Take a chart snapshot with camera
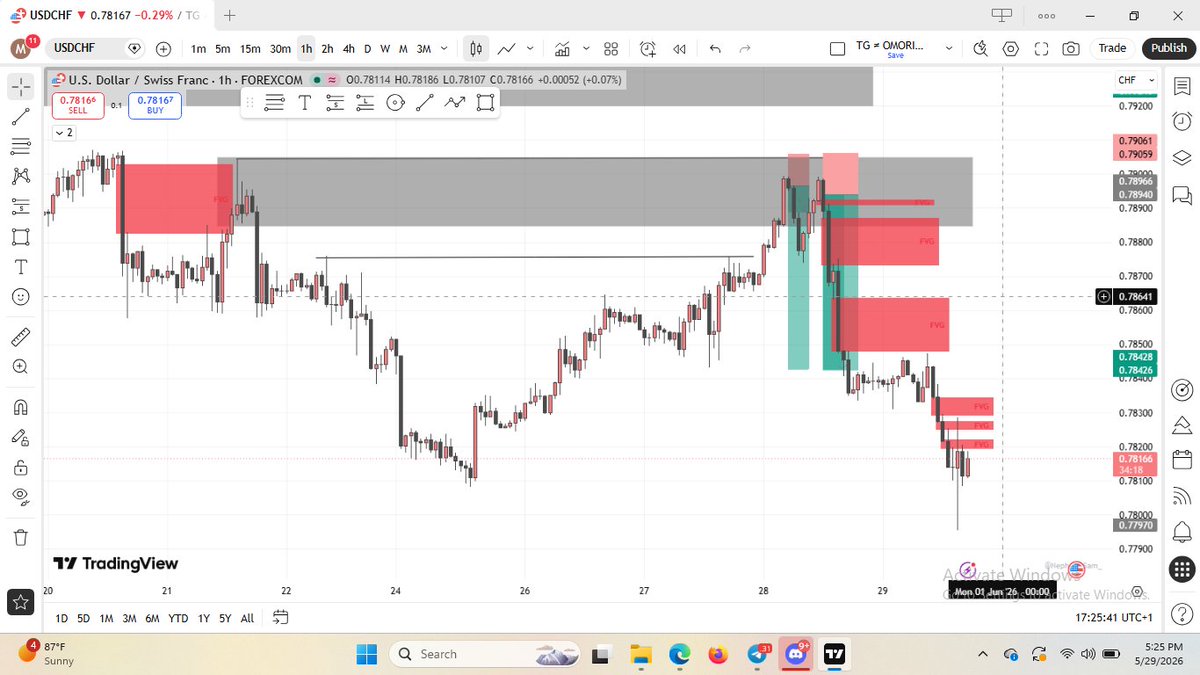Viewport: 1200px width, 675px height. (1071, 48)
